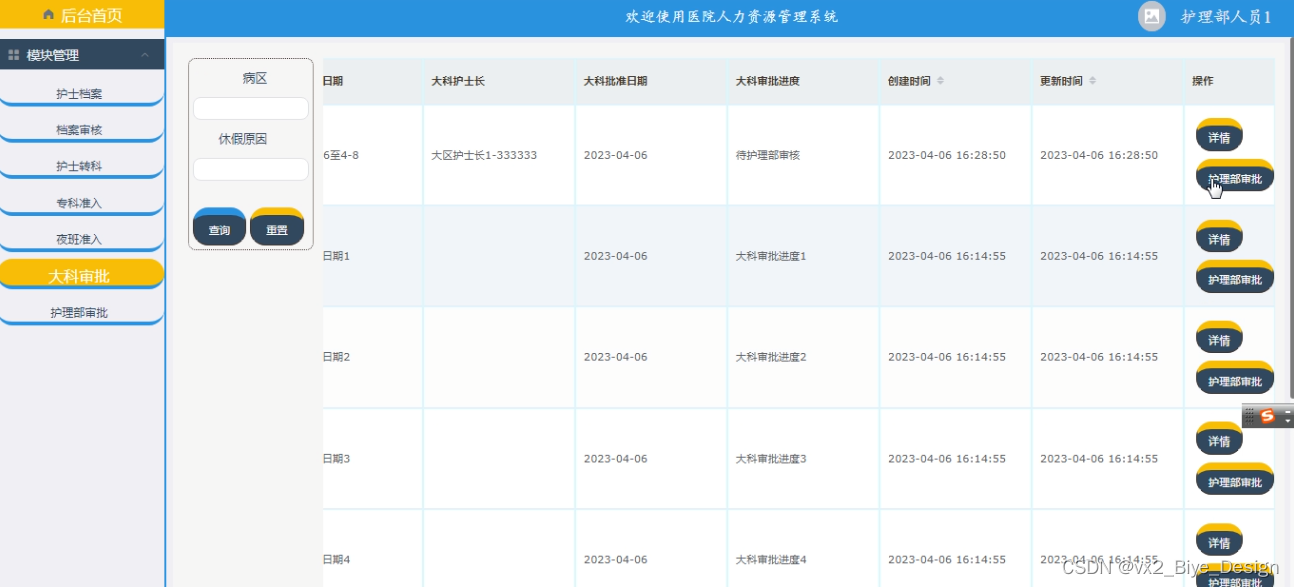Open 详情 for 大科审批进度4 row
Viewport: 1294px width, 587px height.
(x=1219, y=540)
